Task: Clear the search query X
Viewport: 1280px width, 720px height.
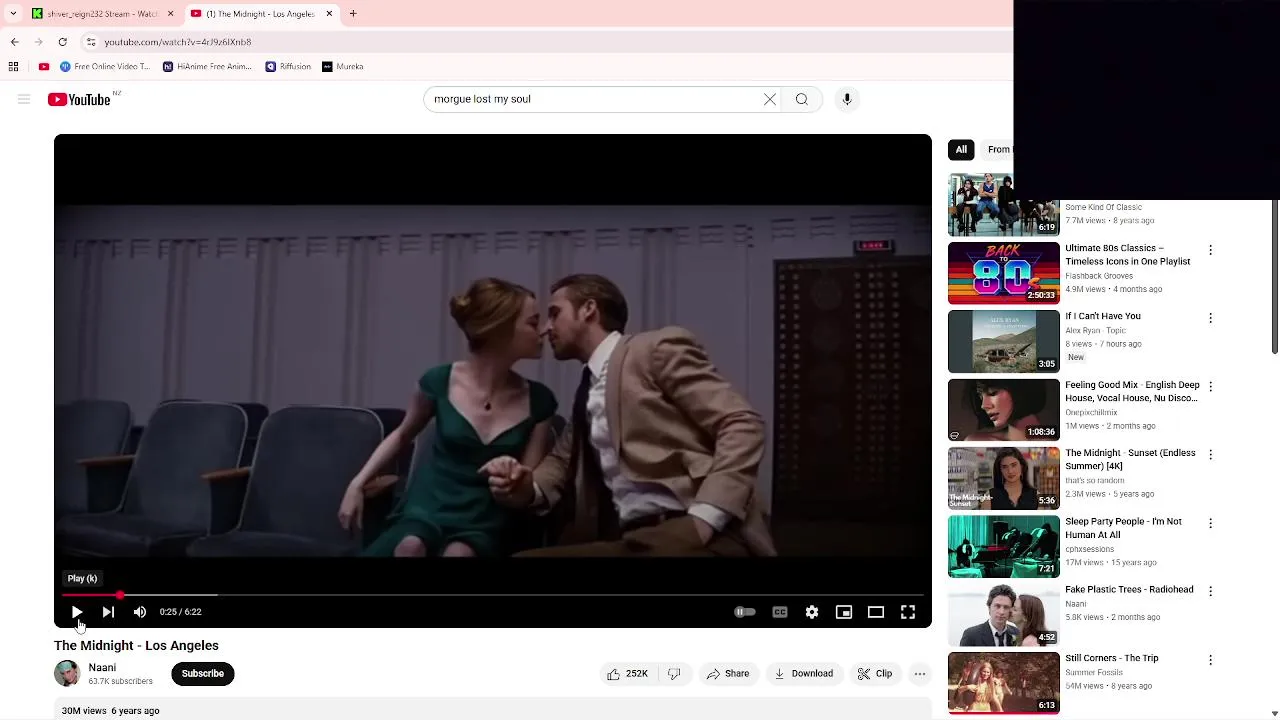Action: point(770,99)
